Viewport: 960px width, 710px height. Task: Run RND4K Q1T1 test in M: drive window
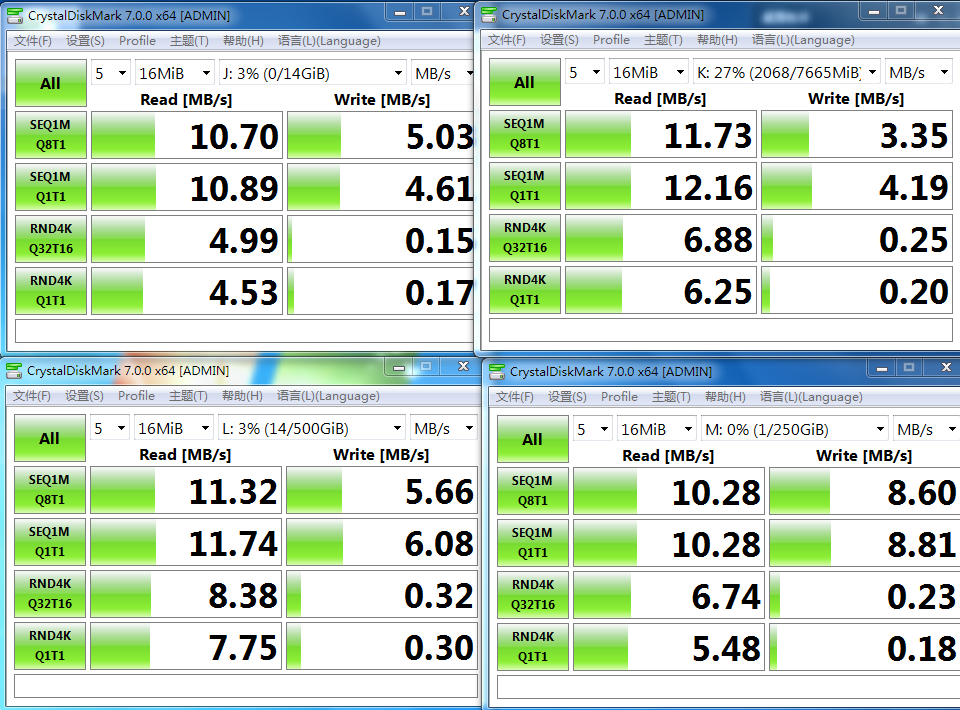[532, 647]
